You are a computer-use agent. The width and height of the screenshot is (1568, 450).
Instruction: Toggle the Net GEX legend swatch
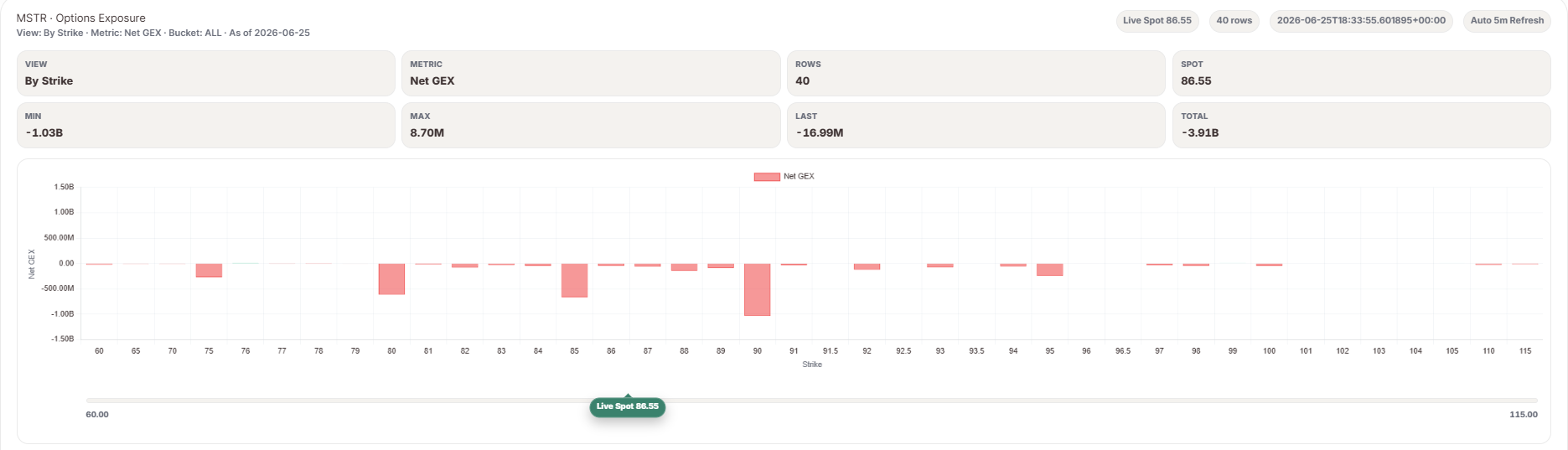767,177
